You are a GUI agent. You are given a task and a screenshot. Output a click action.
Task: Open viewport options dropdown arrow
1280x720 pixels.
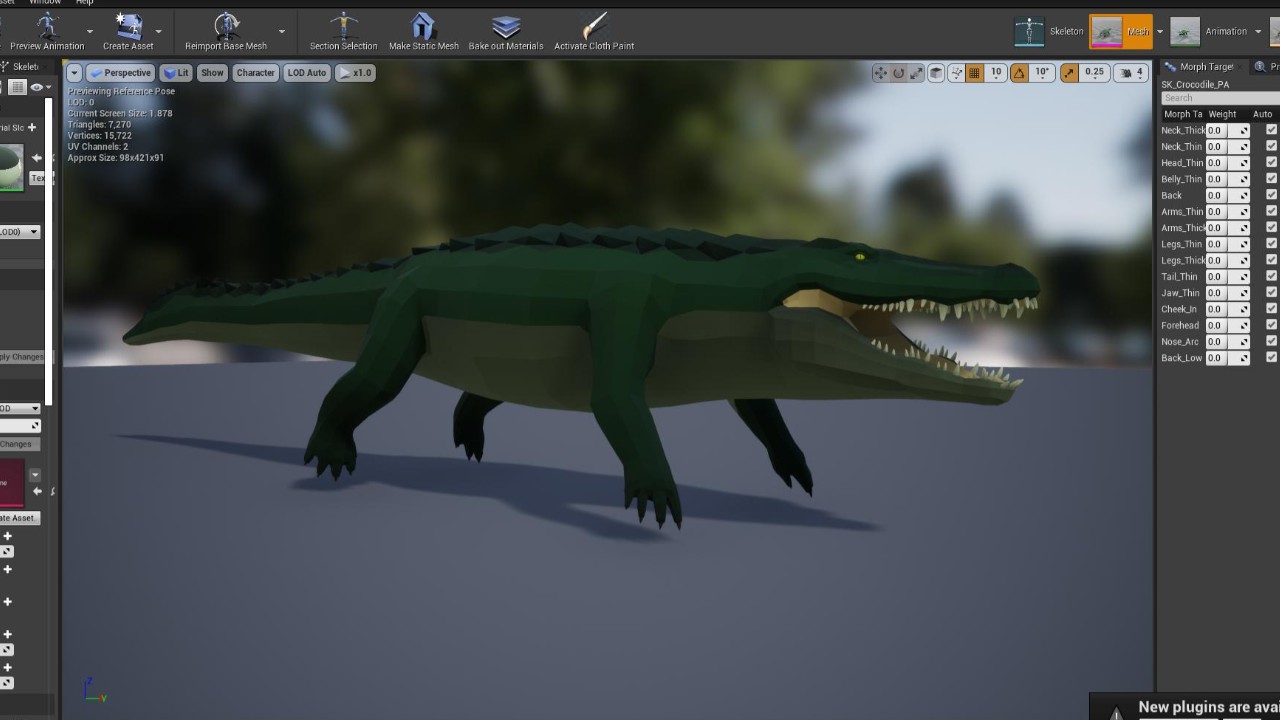click(x=74, y=73)
